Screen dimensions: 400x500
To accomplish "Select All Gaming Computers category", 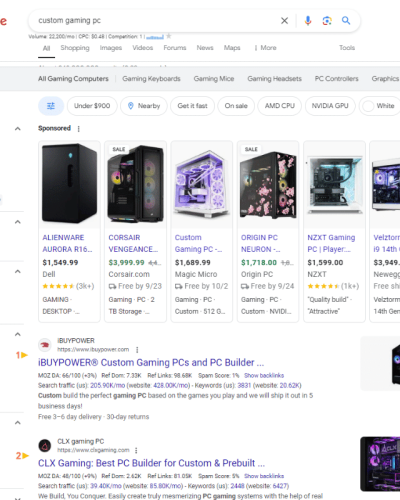I will 73,79.
